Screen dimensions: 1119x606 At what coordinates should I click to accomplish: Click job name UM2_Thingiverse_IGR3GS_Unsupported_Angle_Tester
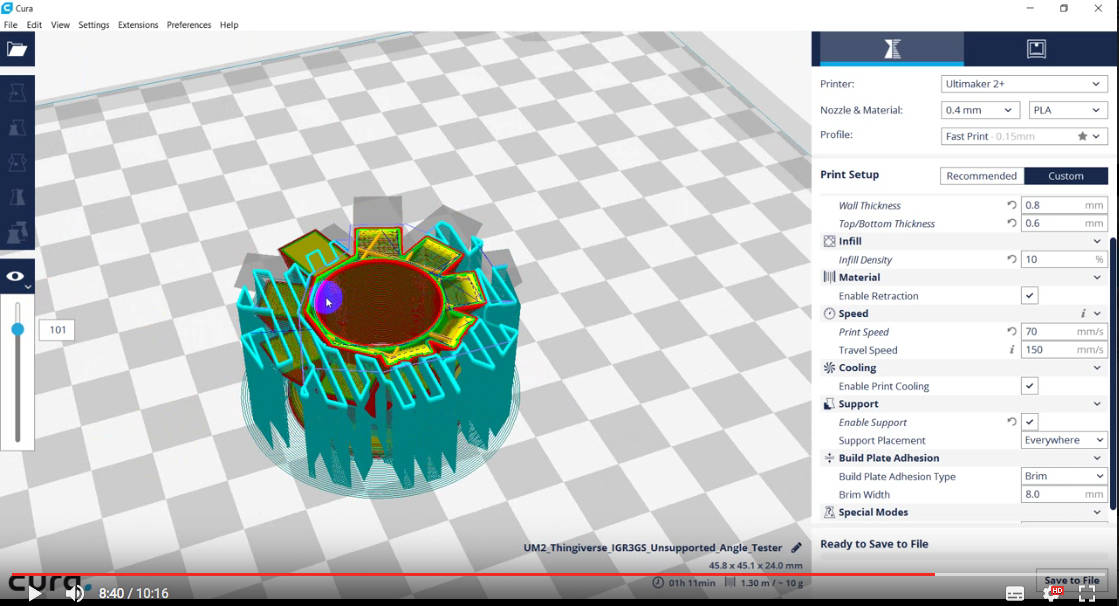[652, 547]
